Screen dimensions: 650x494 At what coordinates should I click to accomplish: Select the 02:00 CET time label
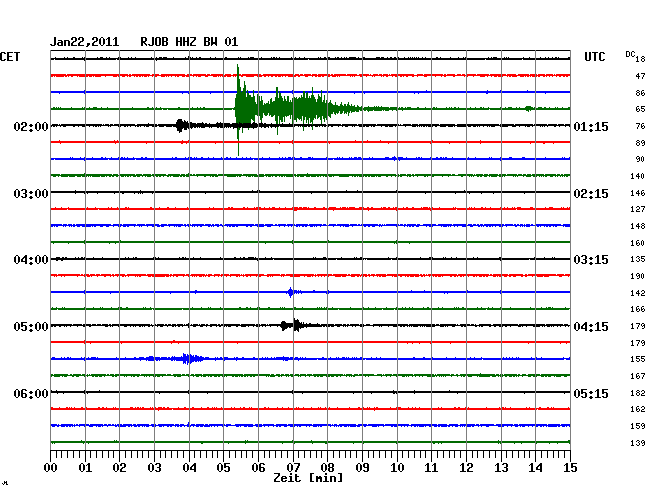(31, 127)
